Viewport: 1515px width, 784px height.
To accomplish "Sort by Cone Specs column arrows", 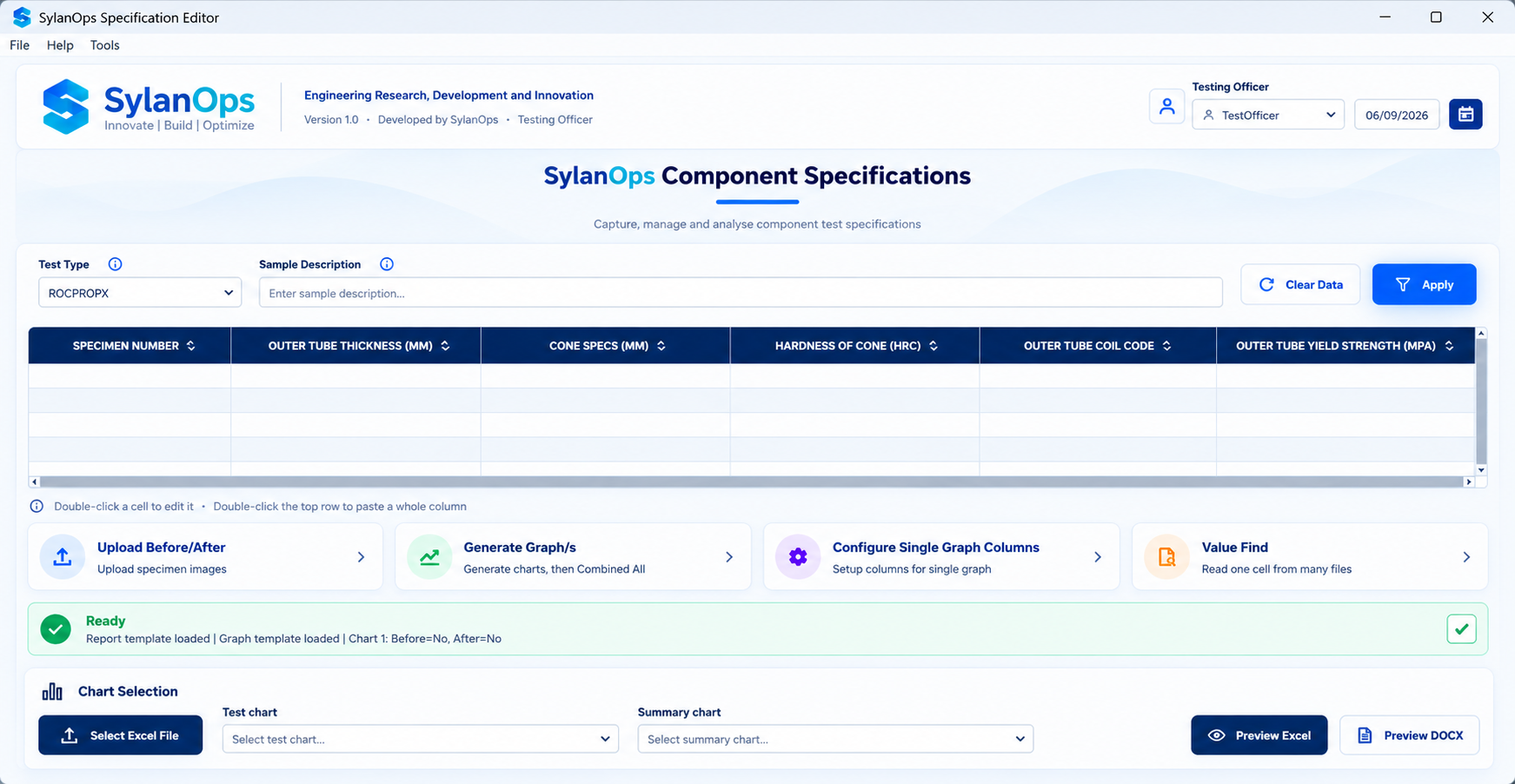I will point(661,346).
